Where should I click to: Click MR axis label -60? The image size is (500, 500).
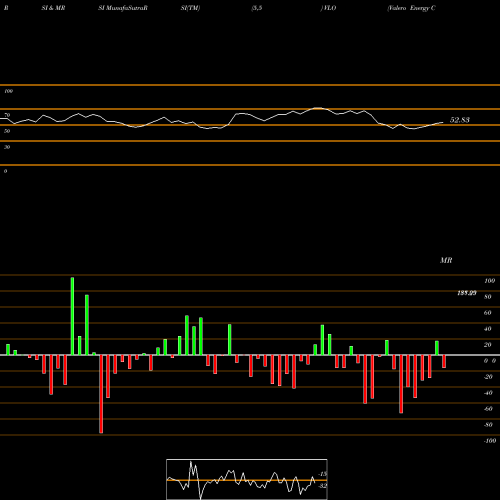pyautogui.click(x=488, y=409)
